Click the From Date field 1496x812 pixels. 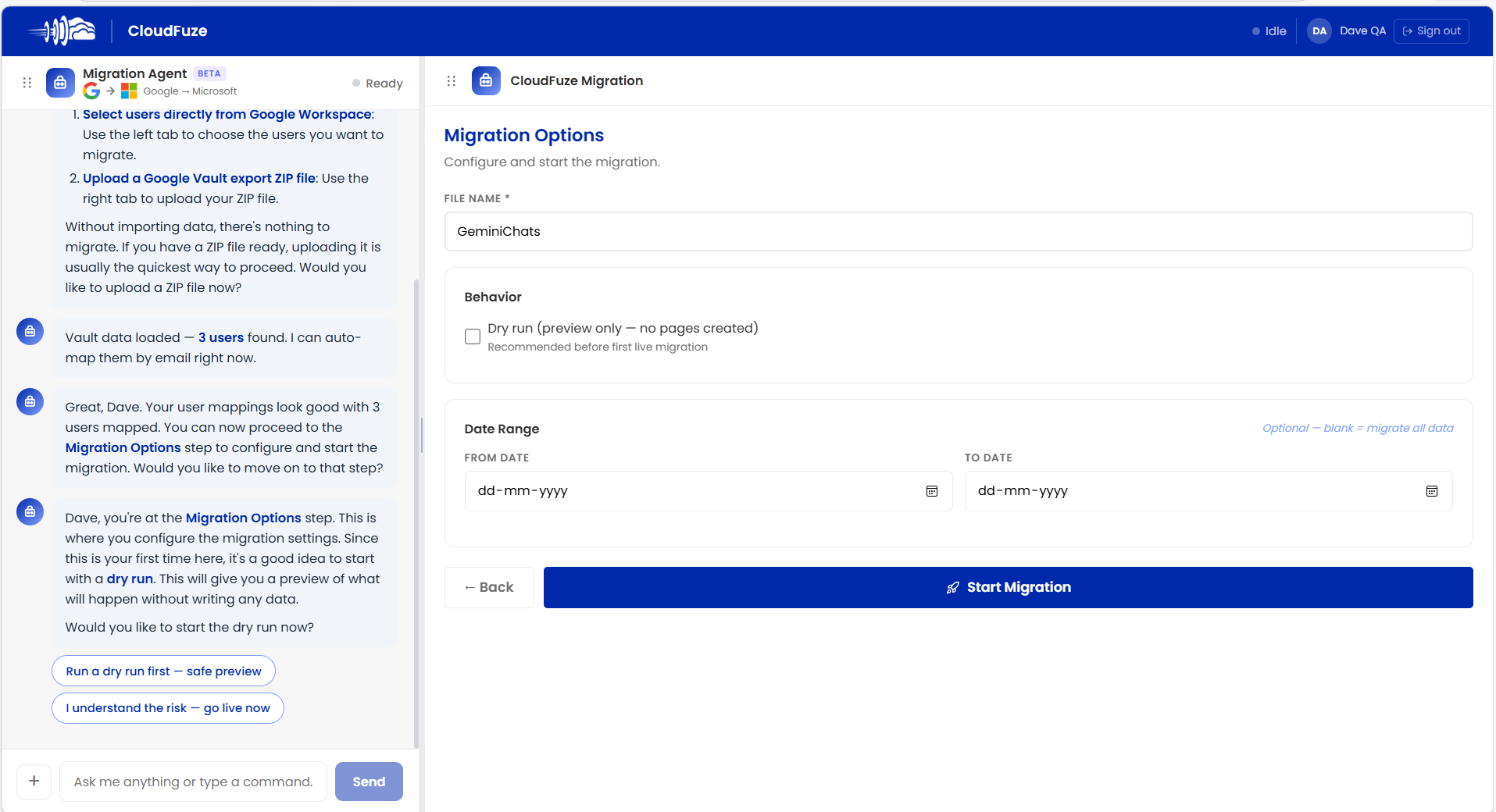709,491
